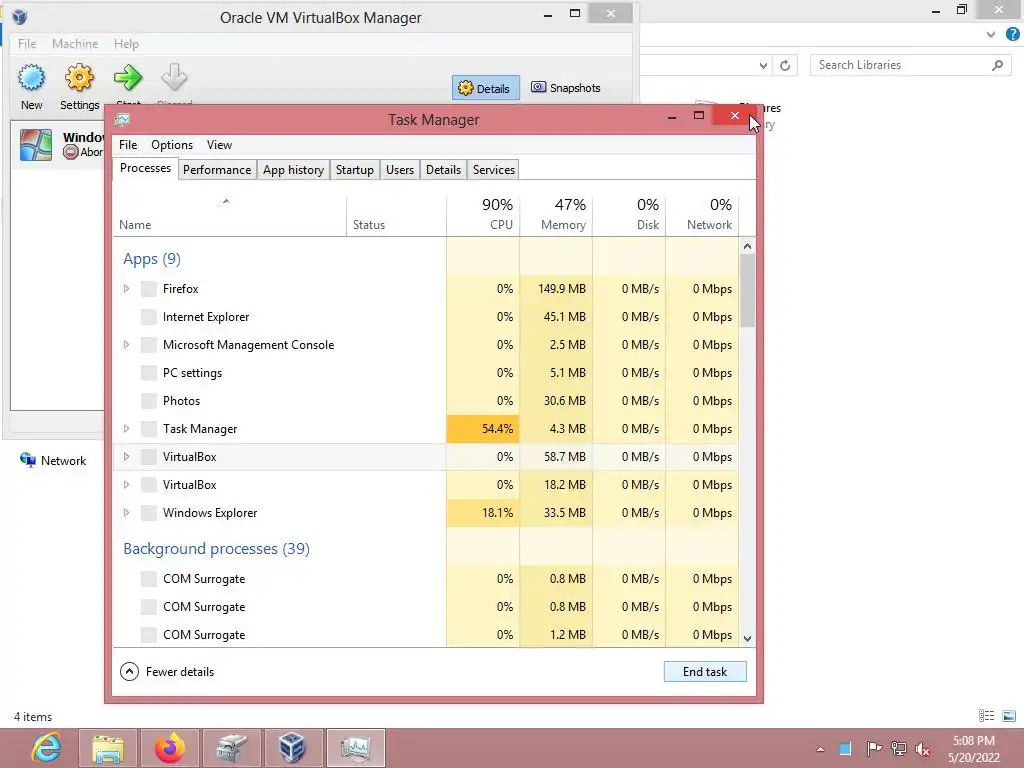This screenshot has height=768, width=1024.
Task: Click the Firefox process icon
Action: point(149,289)
